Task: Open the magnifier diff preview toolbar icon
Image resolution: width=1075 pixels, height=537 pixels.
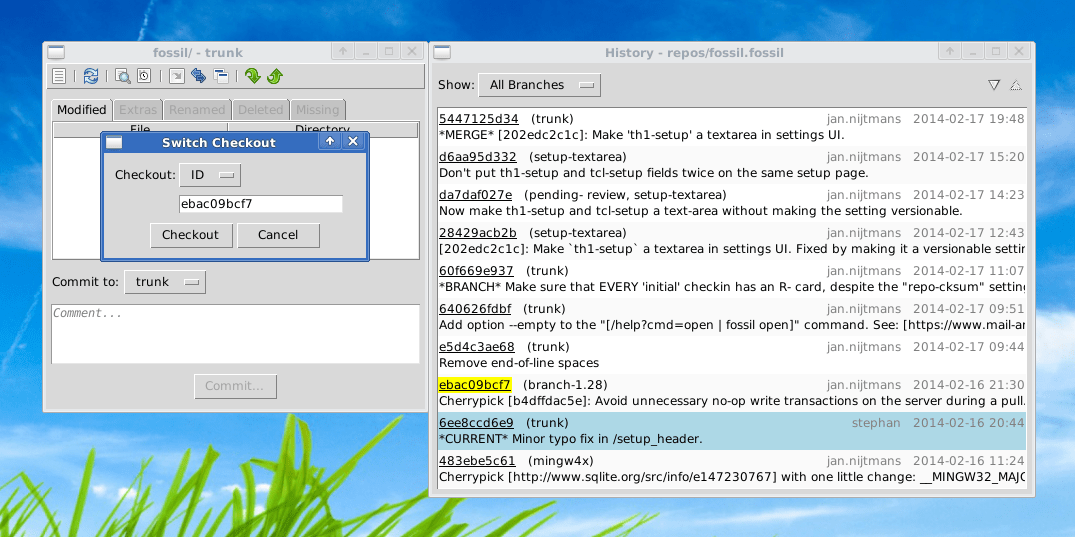Action: click(x=123, y=76)
